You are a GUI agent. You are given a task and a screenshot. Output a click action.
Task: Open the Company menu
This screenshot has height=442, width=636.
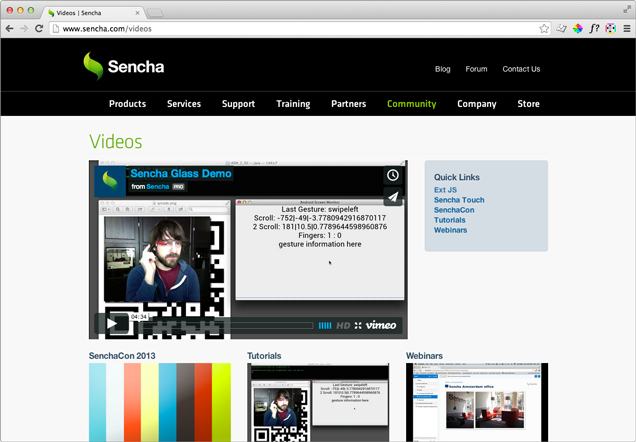[x=477, y=104]
